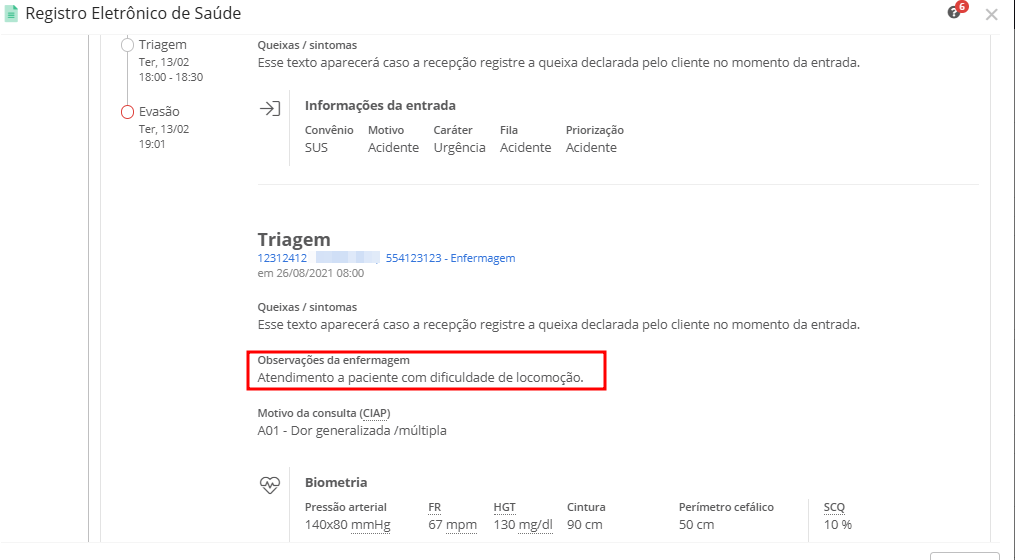Select the red Evasão timeline circle marker
This screenshot has width=1015, height=560.
point(128,113)
